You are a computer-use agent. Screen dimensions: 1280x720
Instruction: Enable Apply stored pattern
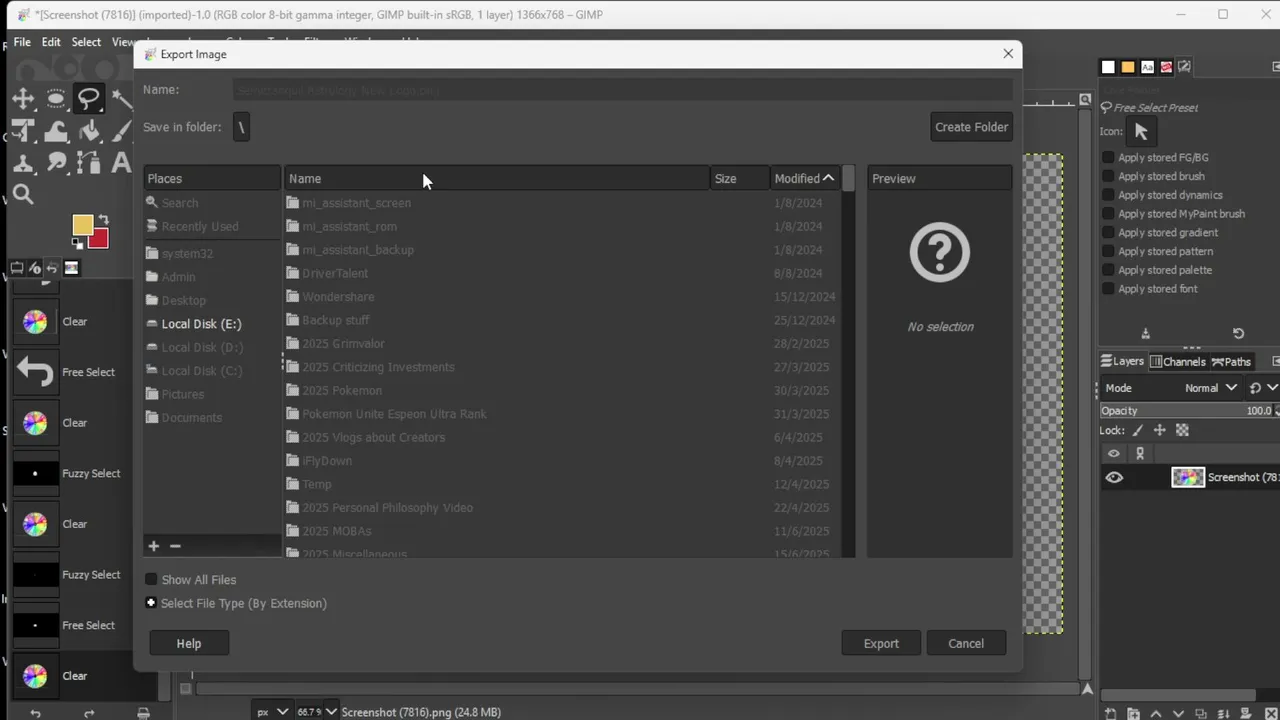pos(1108,251)
